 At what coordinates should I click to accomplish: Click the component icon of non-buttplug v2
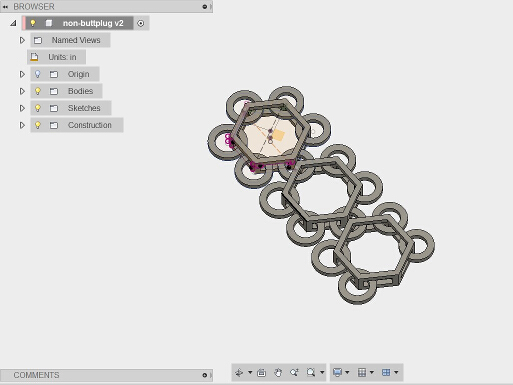[49, 23]
